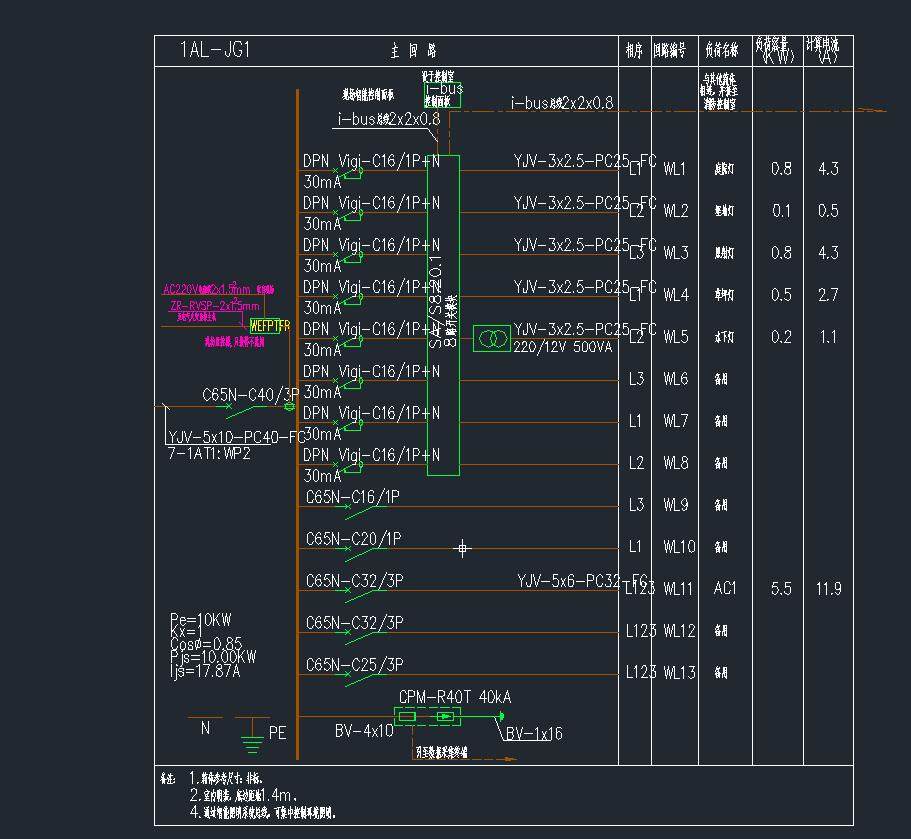Viewport: 911px width, 839px height.
Task: Click the yellow WEFPTFR module box
Action: point(269,326)
